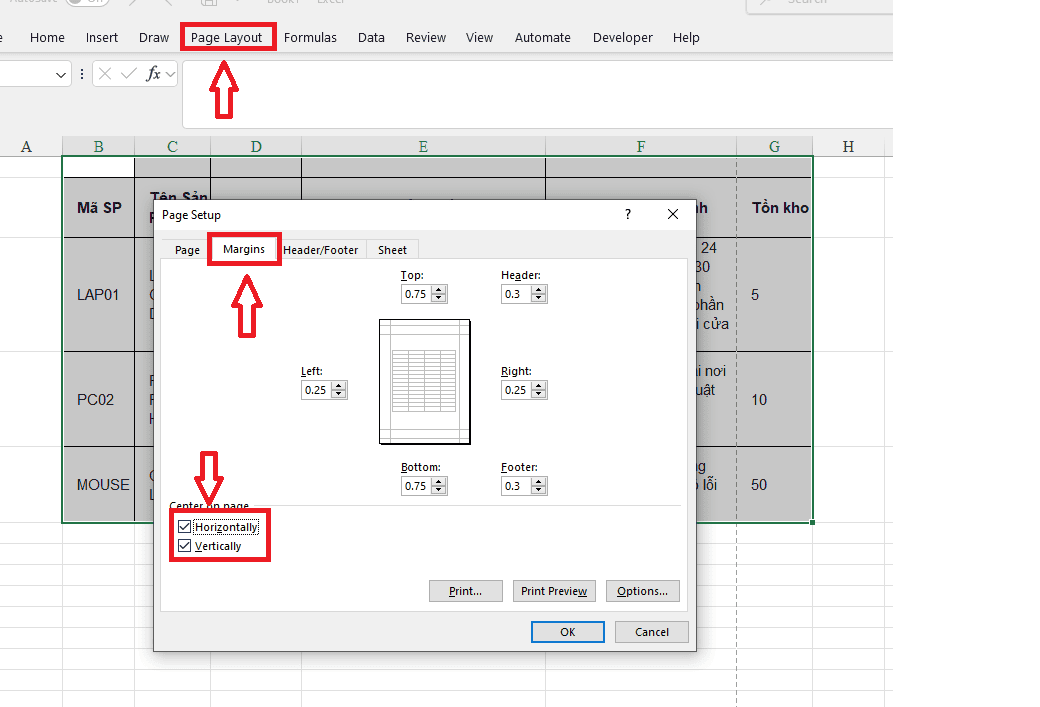Toggle the Vertically centering checkbox
Screen dimensions: 1040x707
pos(184,546)
